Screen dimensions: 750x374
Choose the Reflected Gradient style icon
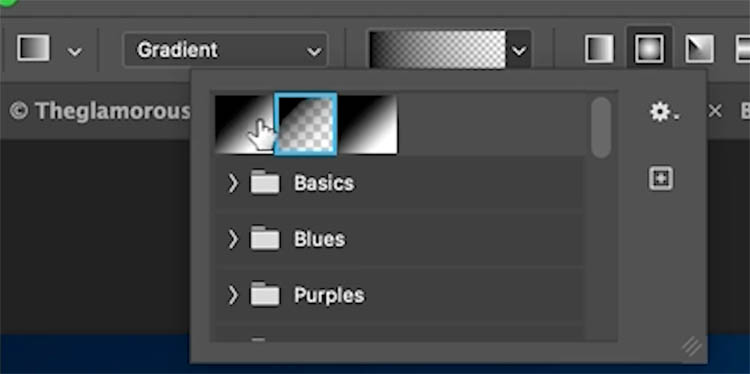742,48
